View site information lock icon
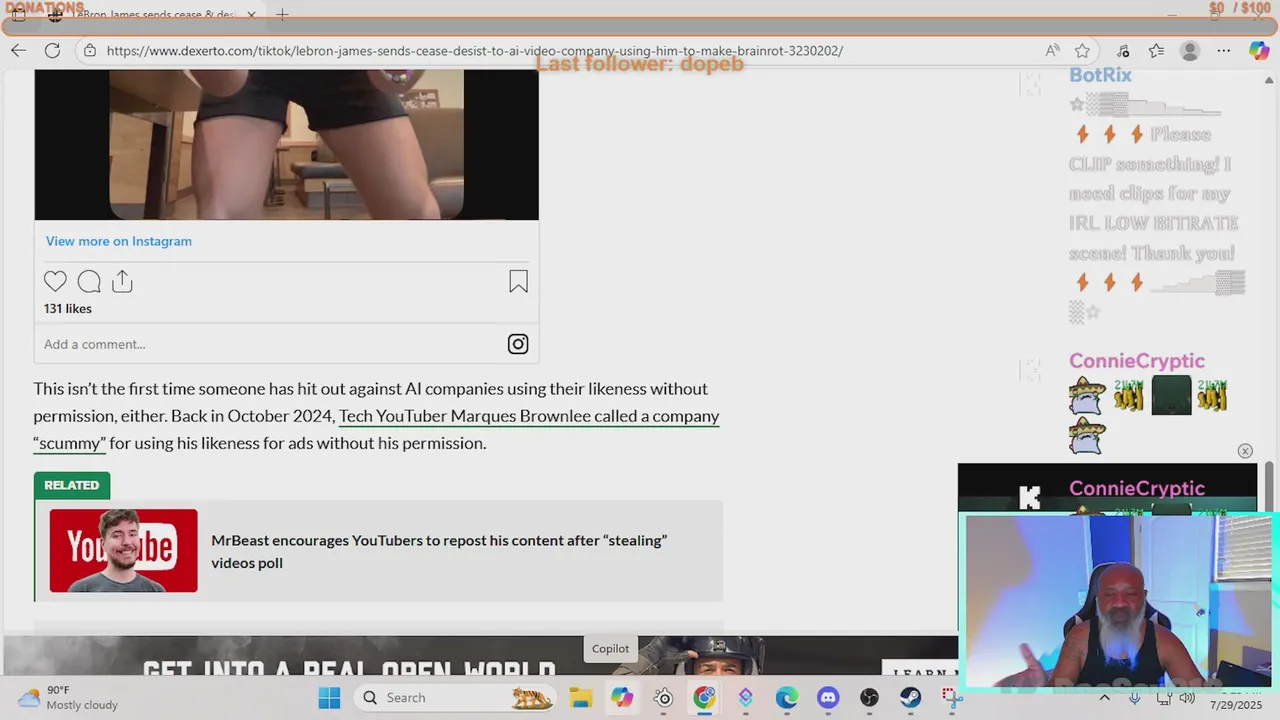The width and height of the screenshot is (1280, 720). coord(90,50)
